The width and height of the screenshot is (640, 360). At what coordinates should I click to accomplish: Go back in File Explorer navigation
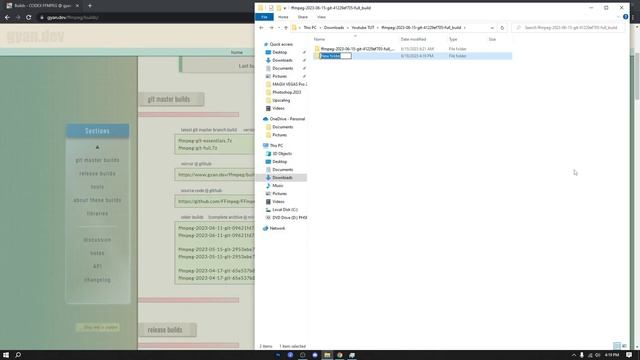261,28
